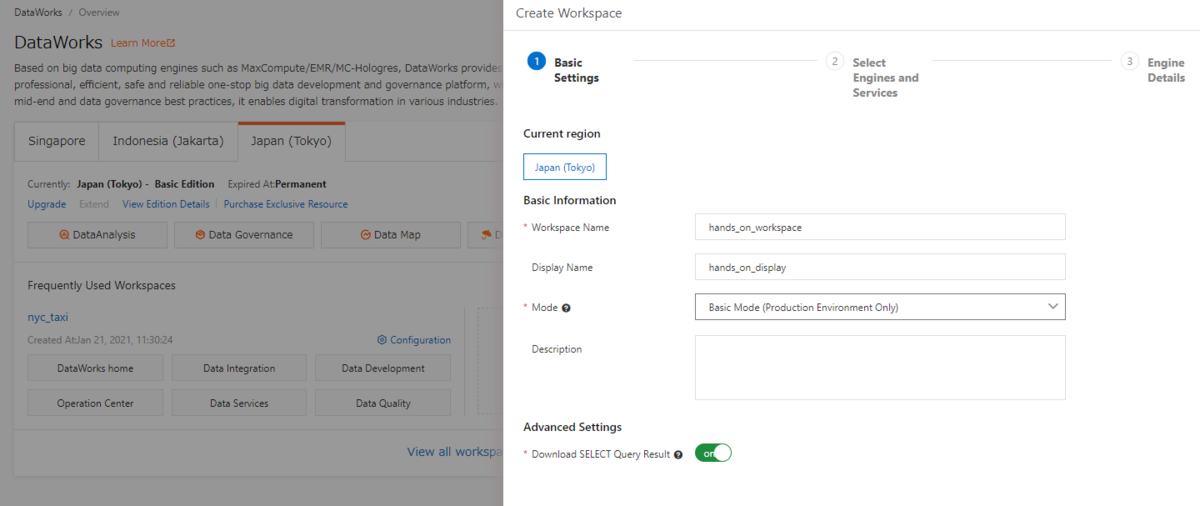This screenshot has width=1200, height=506.
Task: Click the Data Governance icon
Action: (x=199, y=235)
